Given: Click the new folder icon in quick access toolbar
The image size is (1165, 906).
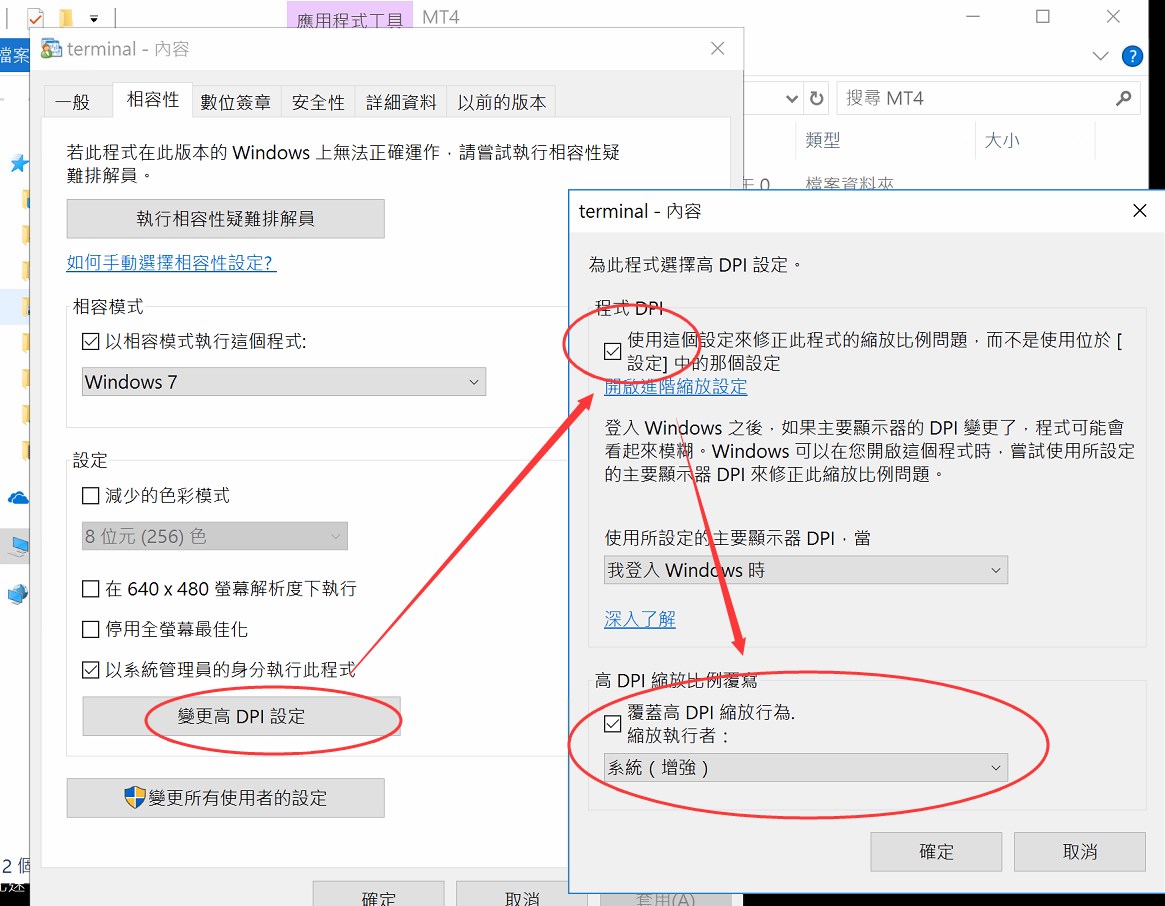Looking at the screenshot, I should (66, 17).
